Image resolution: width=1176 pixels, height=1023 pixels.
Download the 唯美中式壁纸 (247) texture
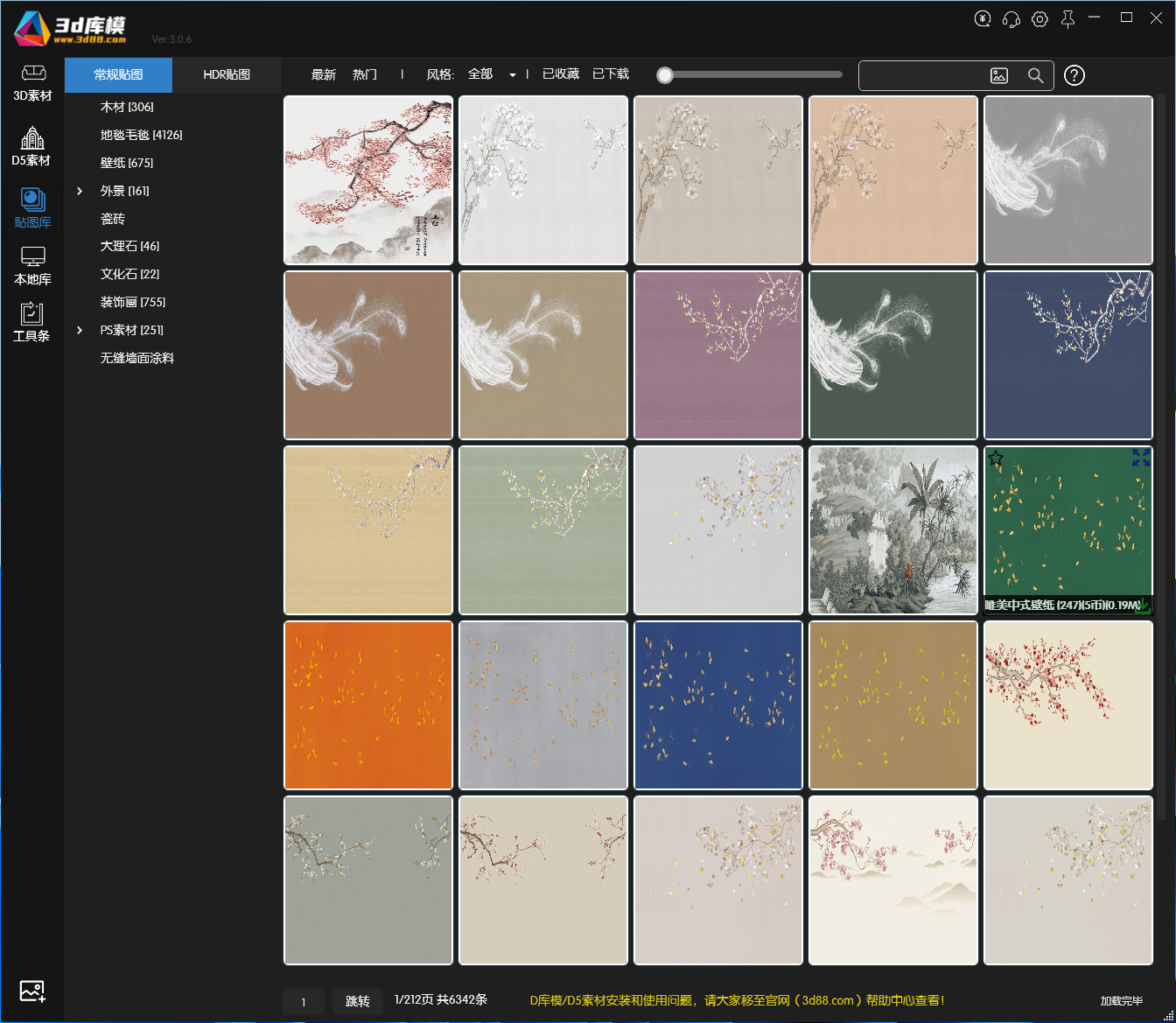click(x=1143, y=605)
